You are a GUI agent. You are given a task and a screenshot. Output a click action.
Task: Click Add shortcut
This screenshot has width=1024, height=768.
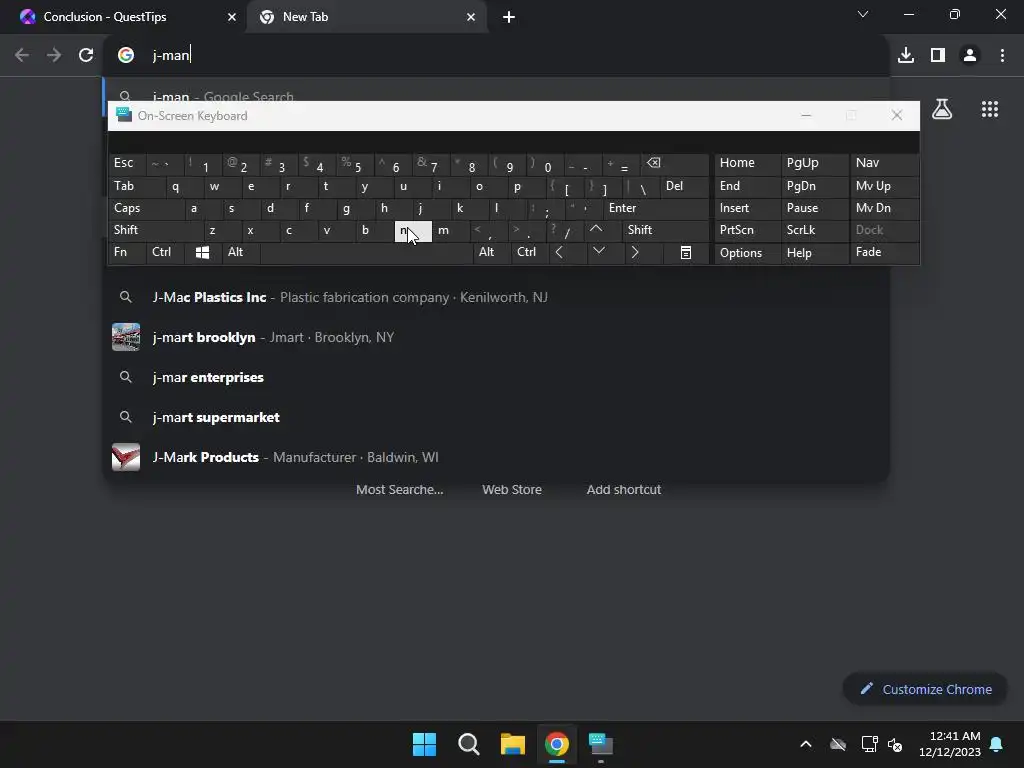click(x=624, y=489)
